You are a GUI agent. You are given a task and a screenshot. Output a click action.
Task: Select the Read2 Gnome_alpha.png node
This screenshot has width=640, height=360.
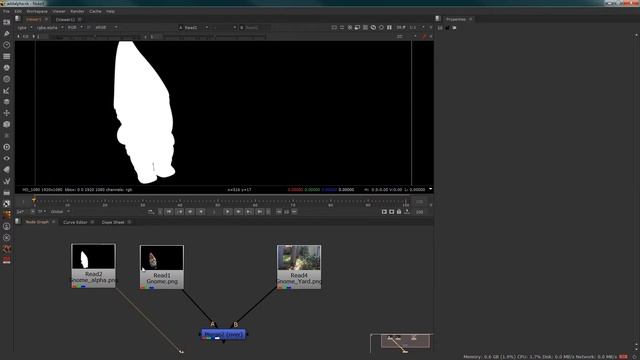93,266
